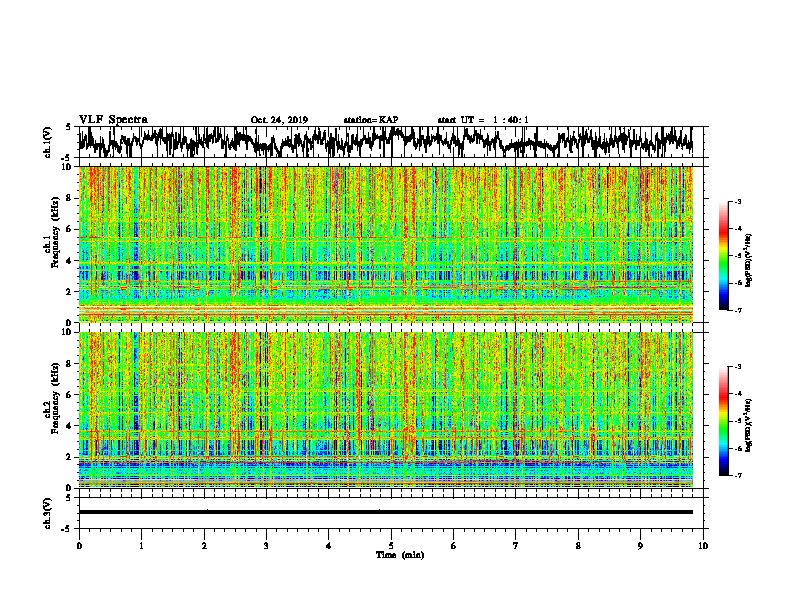Viewport: 792px width, 612px height.
Task: Click the flat ch.3 voltage trace
Action: click(x=386, y=512)
